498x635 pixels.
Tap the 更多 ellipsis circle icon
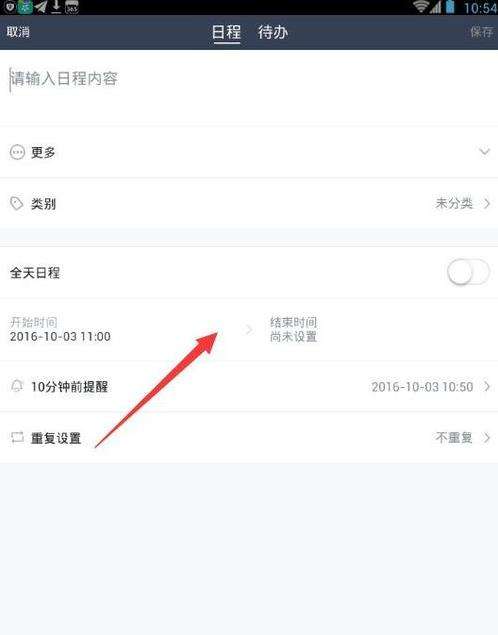(17, 152)
